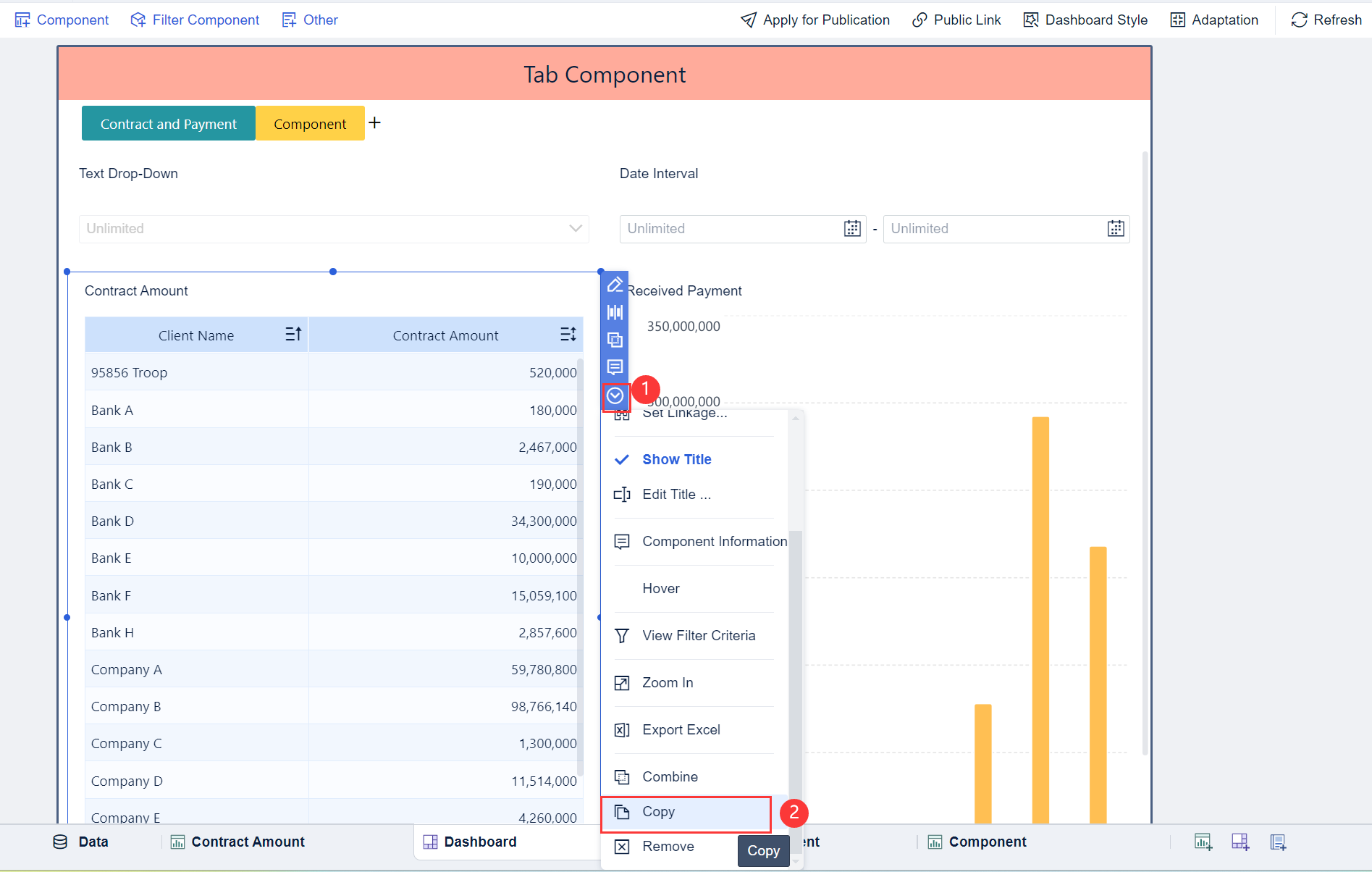Viewport: 1372px width, 872px height.
Task: Toggle sort on the Contract Amount column
Action: pyautogui.click(x=569, y=334)
